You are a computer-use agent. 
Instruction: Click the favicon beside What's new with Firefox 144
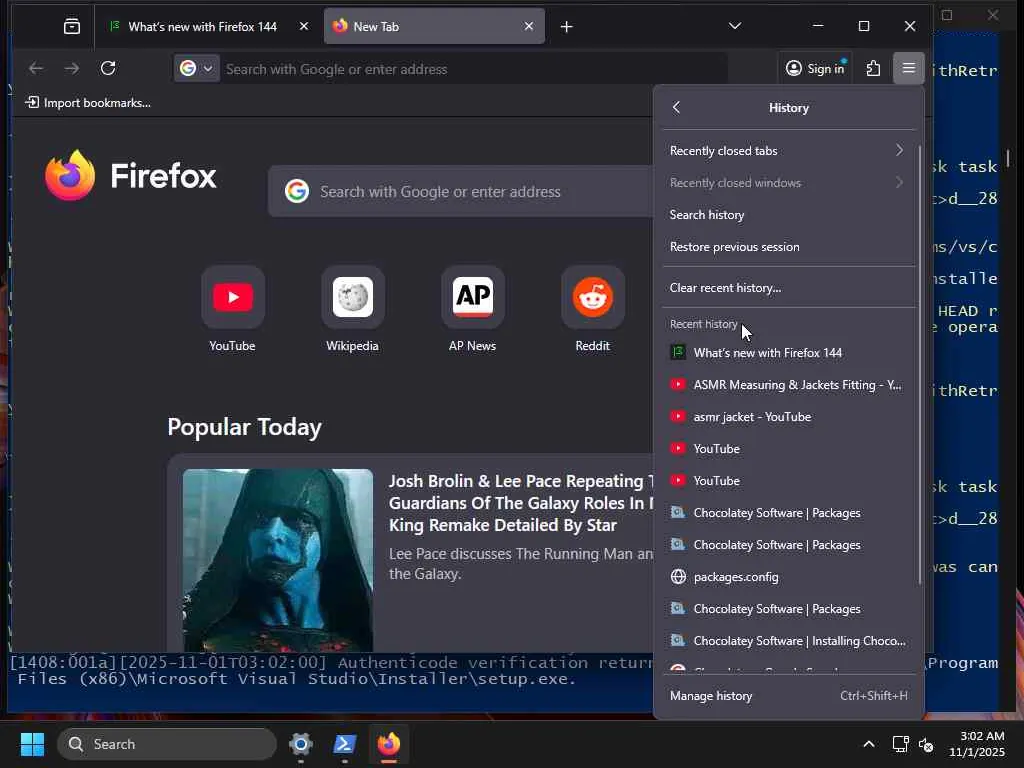[x=679, y=353]
